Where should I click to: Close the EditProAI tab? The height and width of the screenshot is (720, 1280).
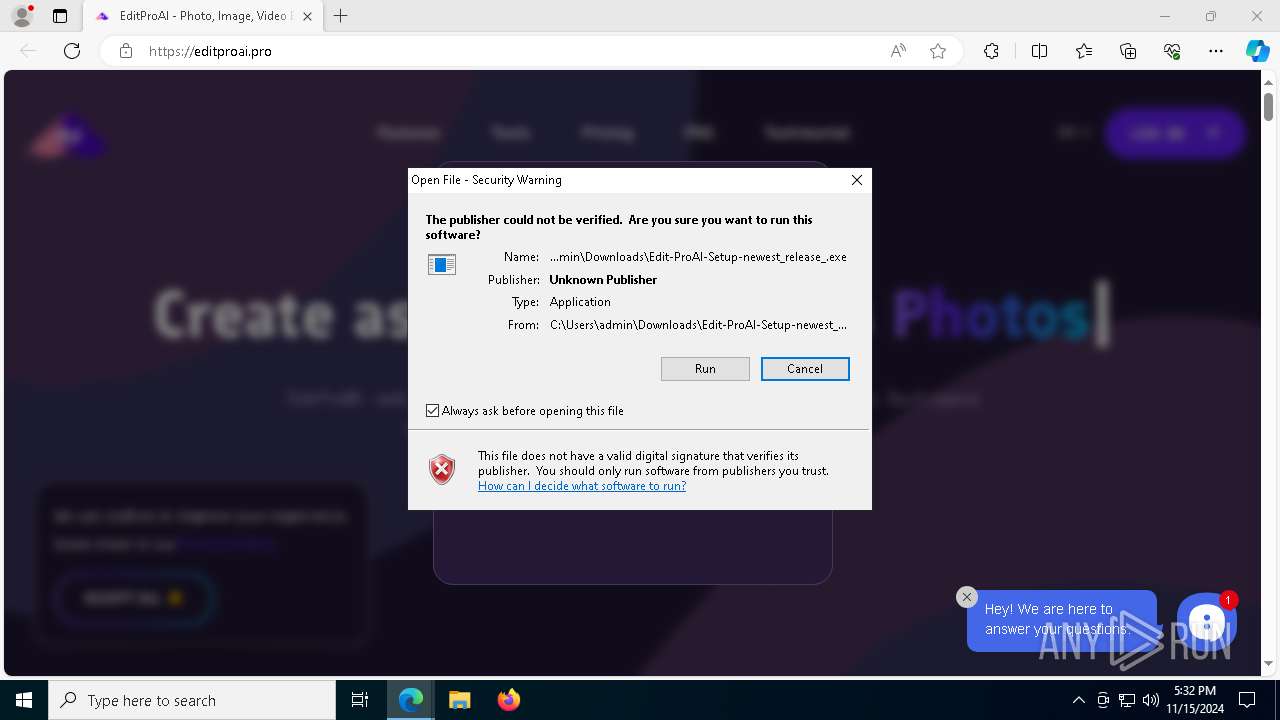coord(307,16)
